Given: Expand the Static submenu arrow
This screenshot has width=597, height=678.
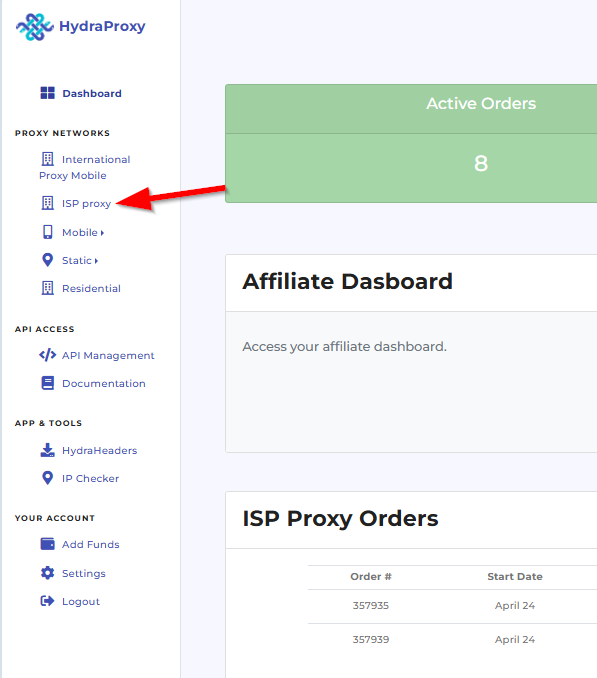Looking at the screenshot, I should (x=96, y=261).
